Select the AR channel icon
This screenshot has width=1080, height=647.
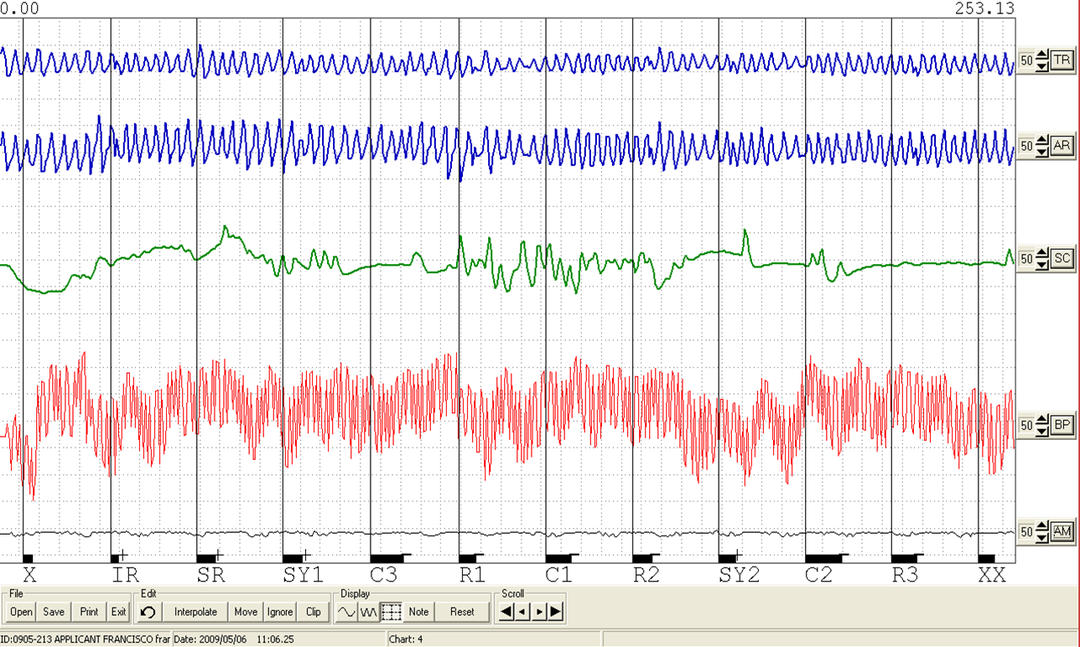(x=1063, y=146)
